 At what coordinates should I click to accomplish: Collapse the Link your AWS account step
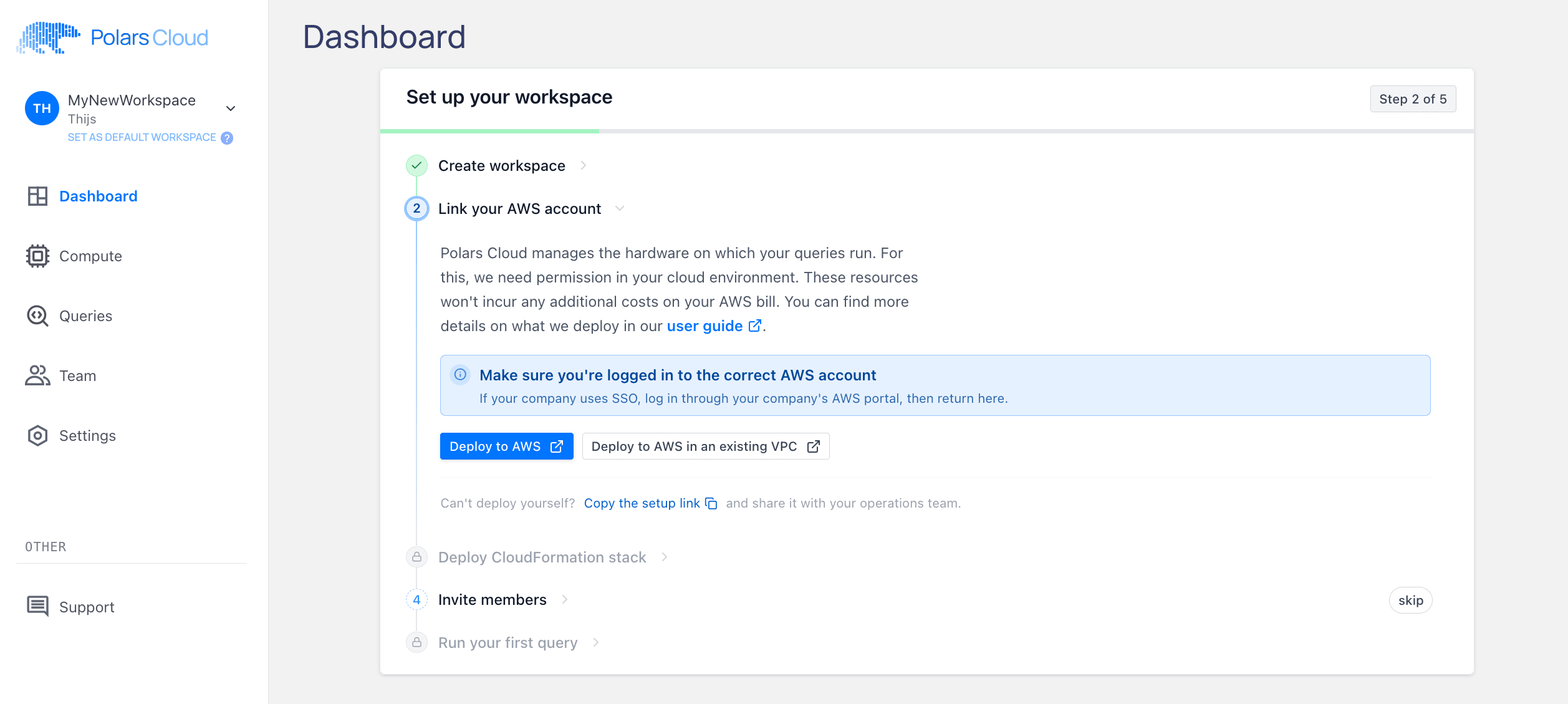pyautogui.click(x=620, y=208)
